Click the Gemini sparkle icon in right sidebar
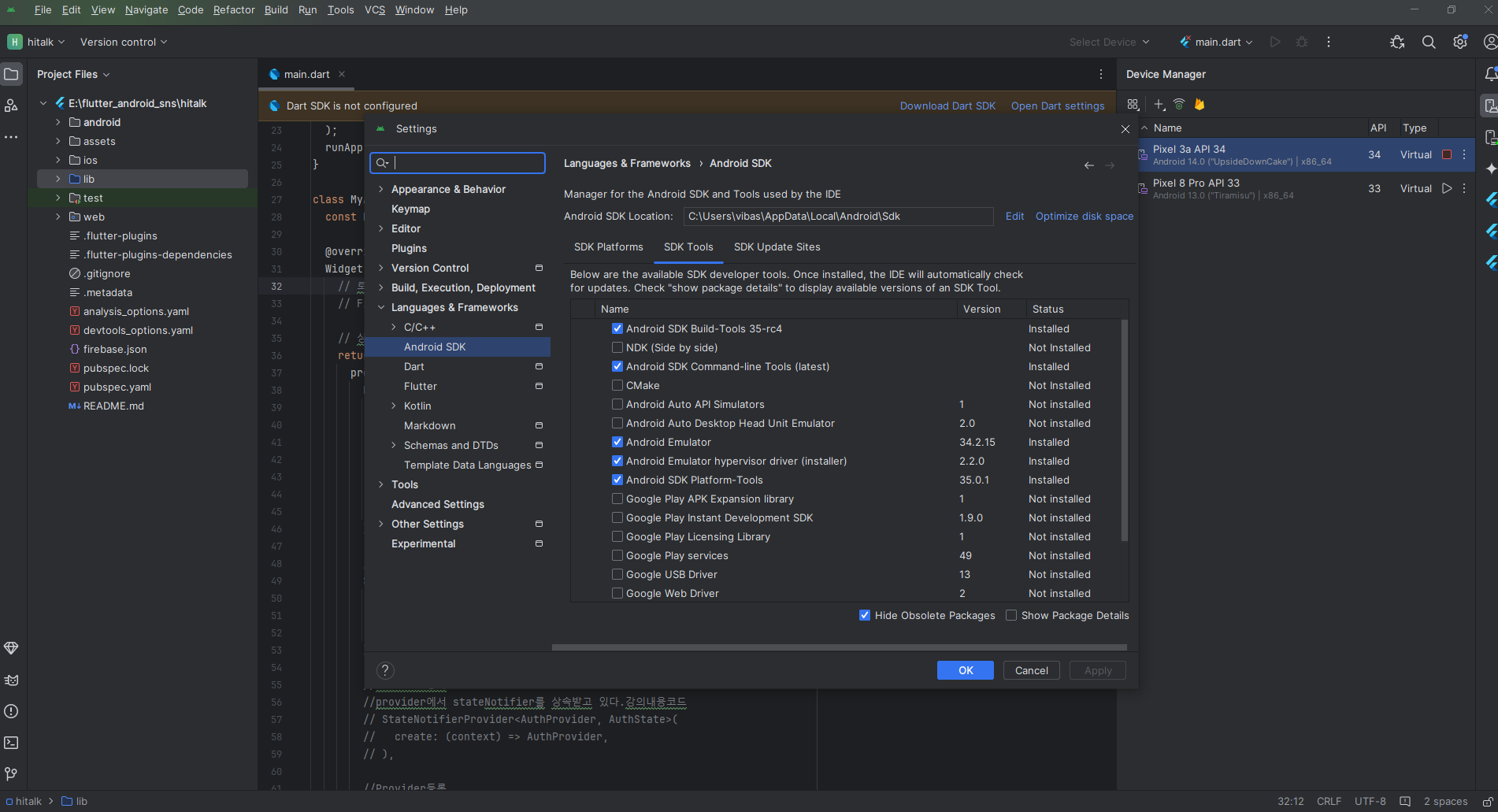This screenshot has height=812, width=1498. pyautogui.click(x=1490, y=169)
